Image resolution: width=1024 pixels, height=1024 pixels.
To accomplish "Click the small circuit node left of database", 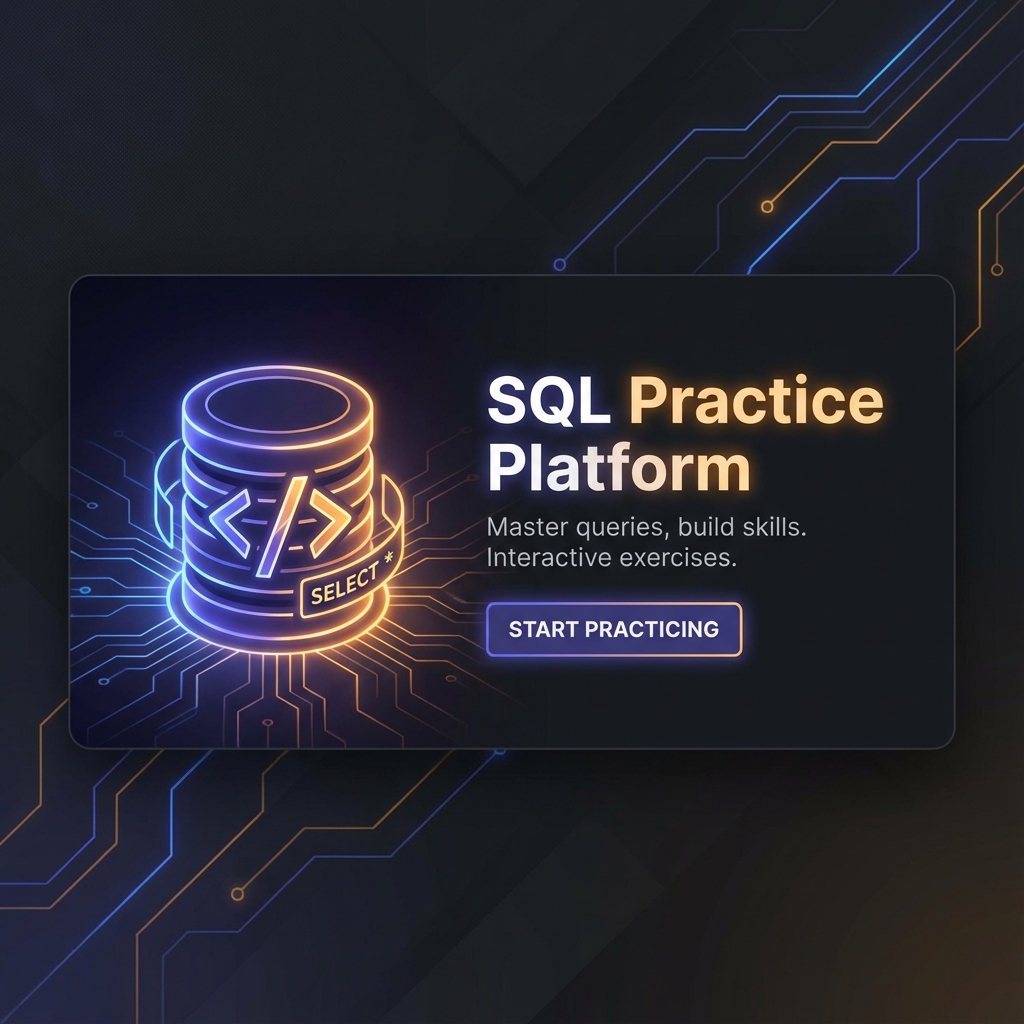I will [x=85, y=590].
